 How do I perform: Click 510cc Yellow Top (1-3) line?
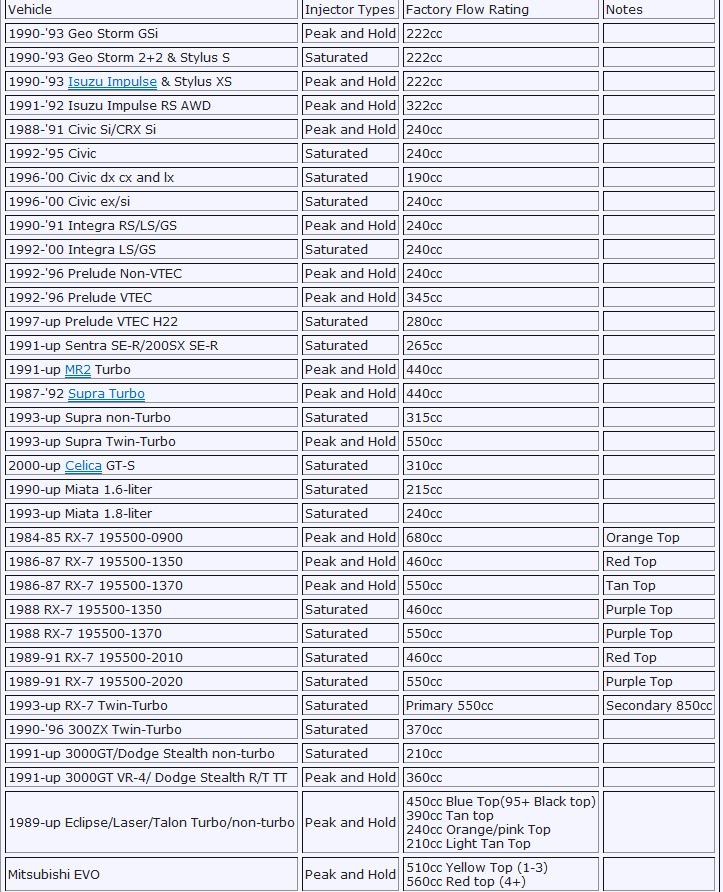point(477,868)
